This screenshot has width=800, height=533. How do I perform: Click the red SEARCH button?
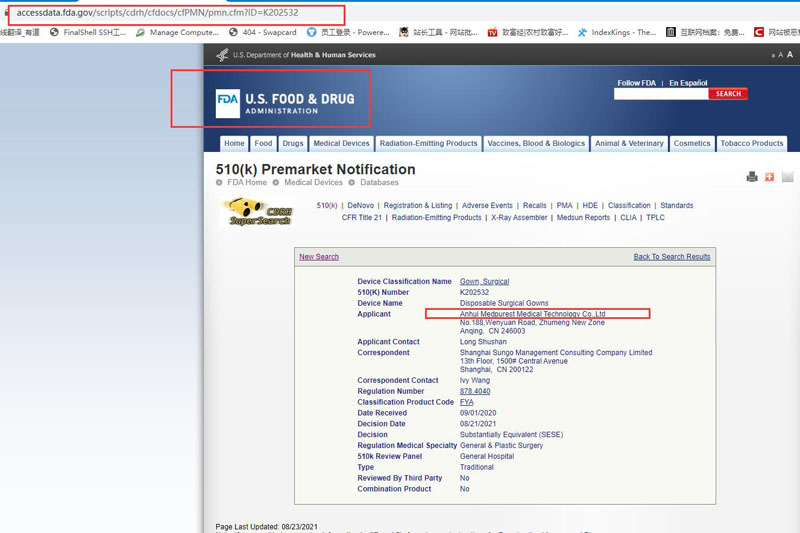coord(728,94)
